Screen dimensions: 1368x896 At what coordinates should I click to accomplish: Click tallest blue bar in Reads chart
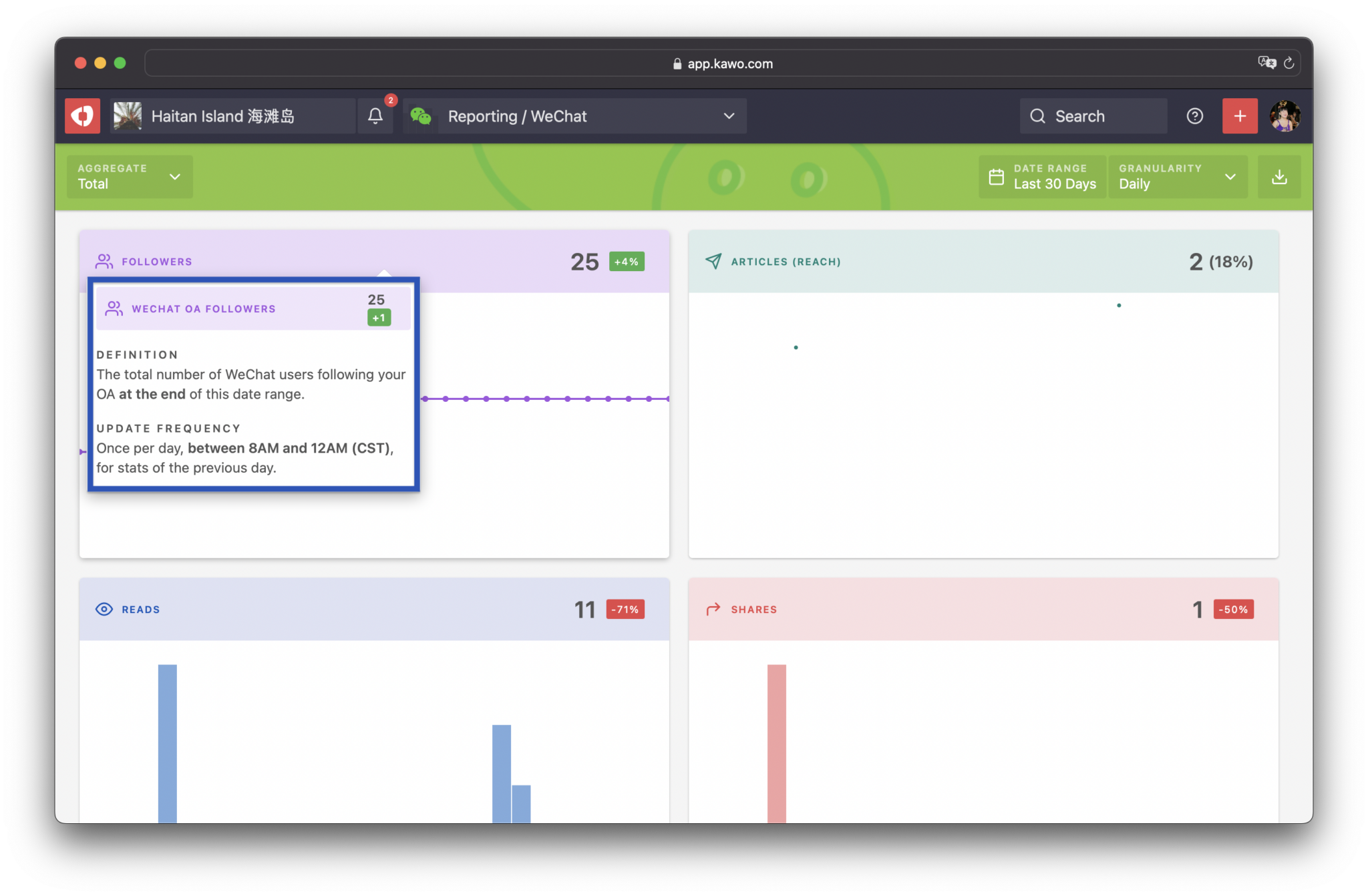[168, 741]
